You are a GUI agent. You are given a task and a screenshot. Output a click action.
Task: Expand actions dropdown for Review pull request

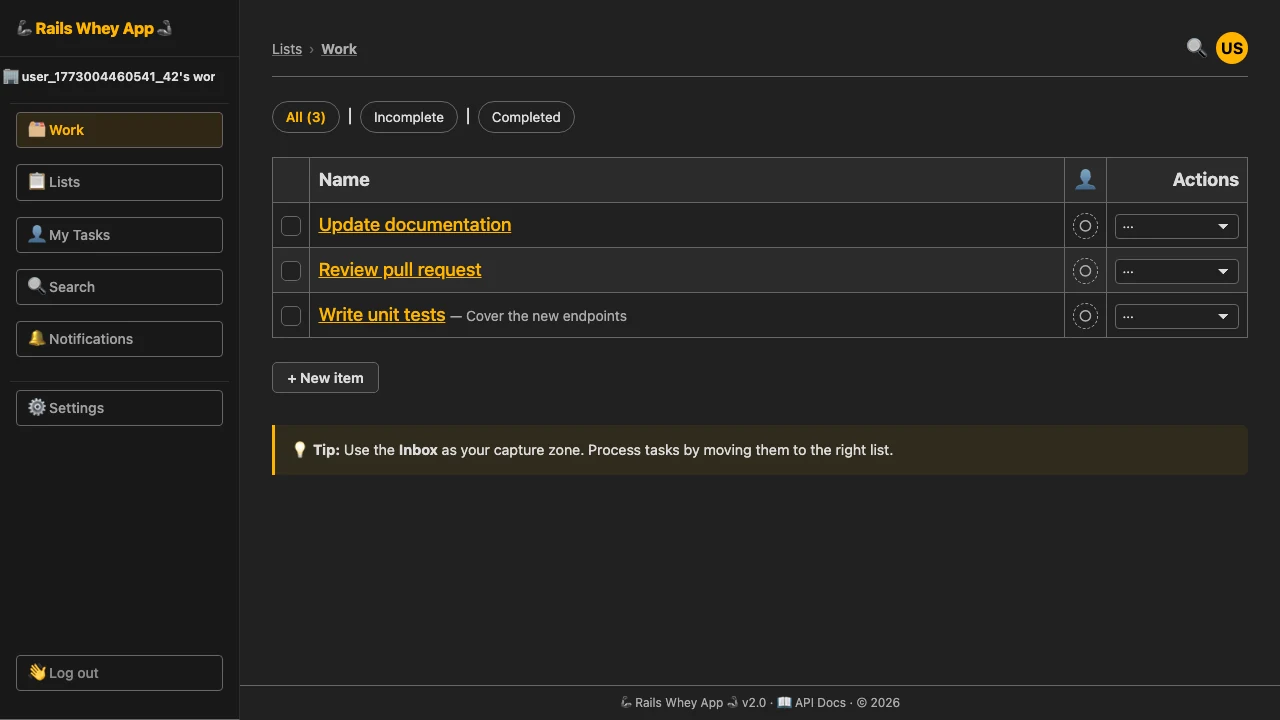pos(1177,271)
